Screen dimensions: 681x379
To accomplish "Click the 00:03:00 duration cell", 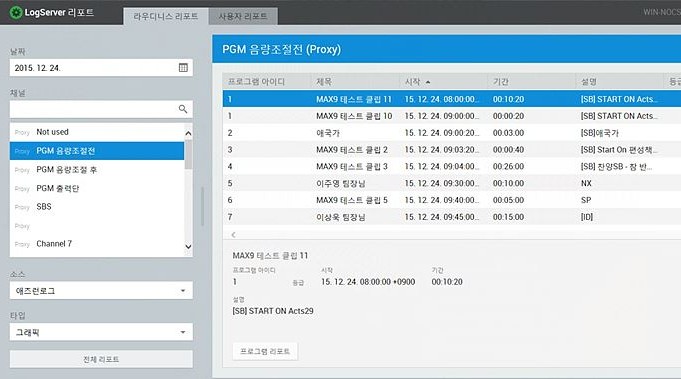I will coord(509,133).
